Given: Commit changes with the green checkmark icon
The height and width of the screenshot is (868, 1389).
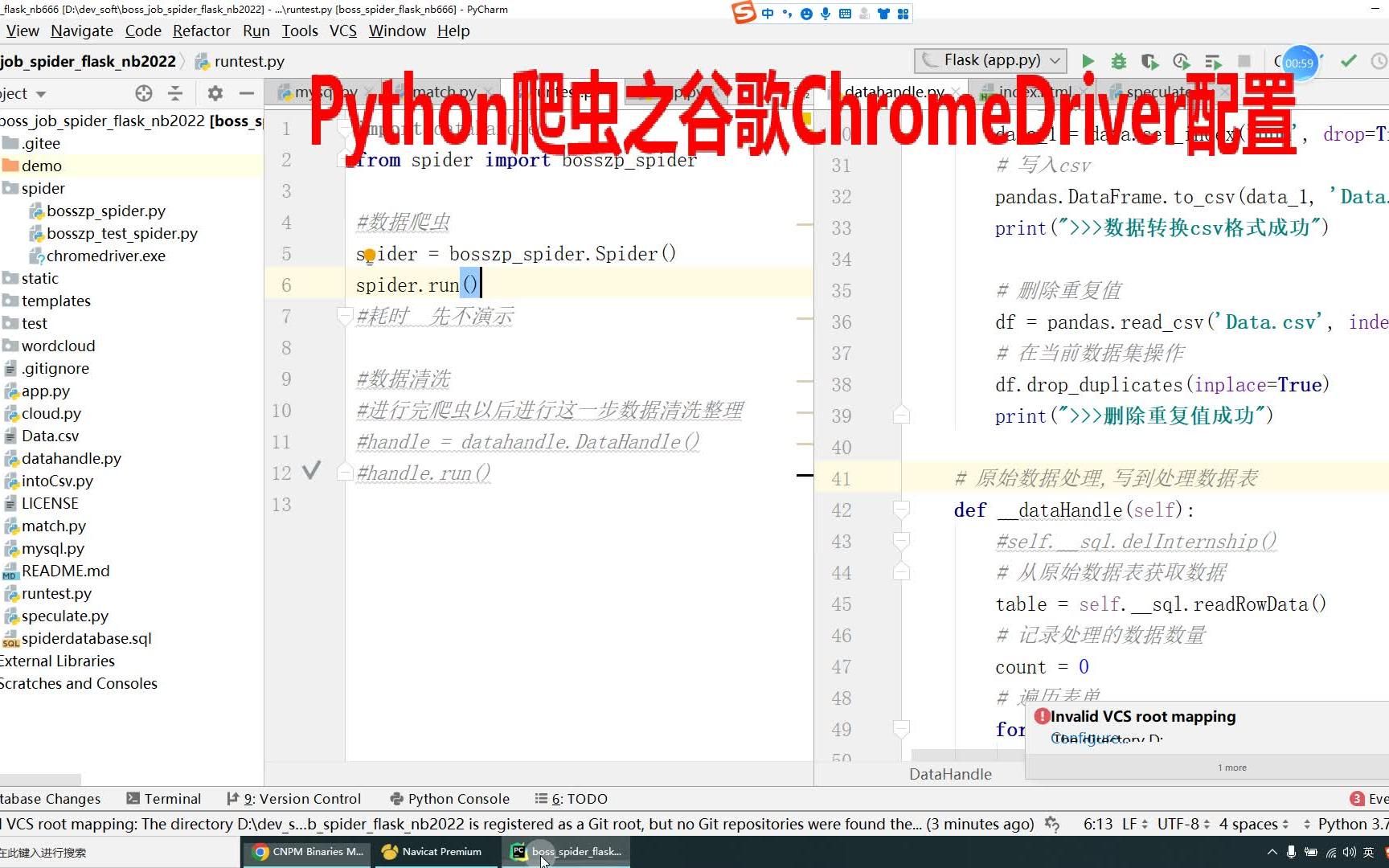Looking at the screenshot, I should coord(1349,61).
